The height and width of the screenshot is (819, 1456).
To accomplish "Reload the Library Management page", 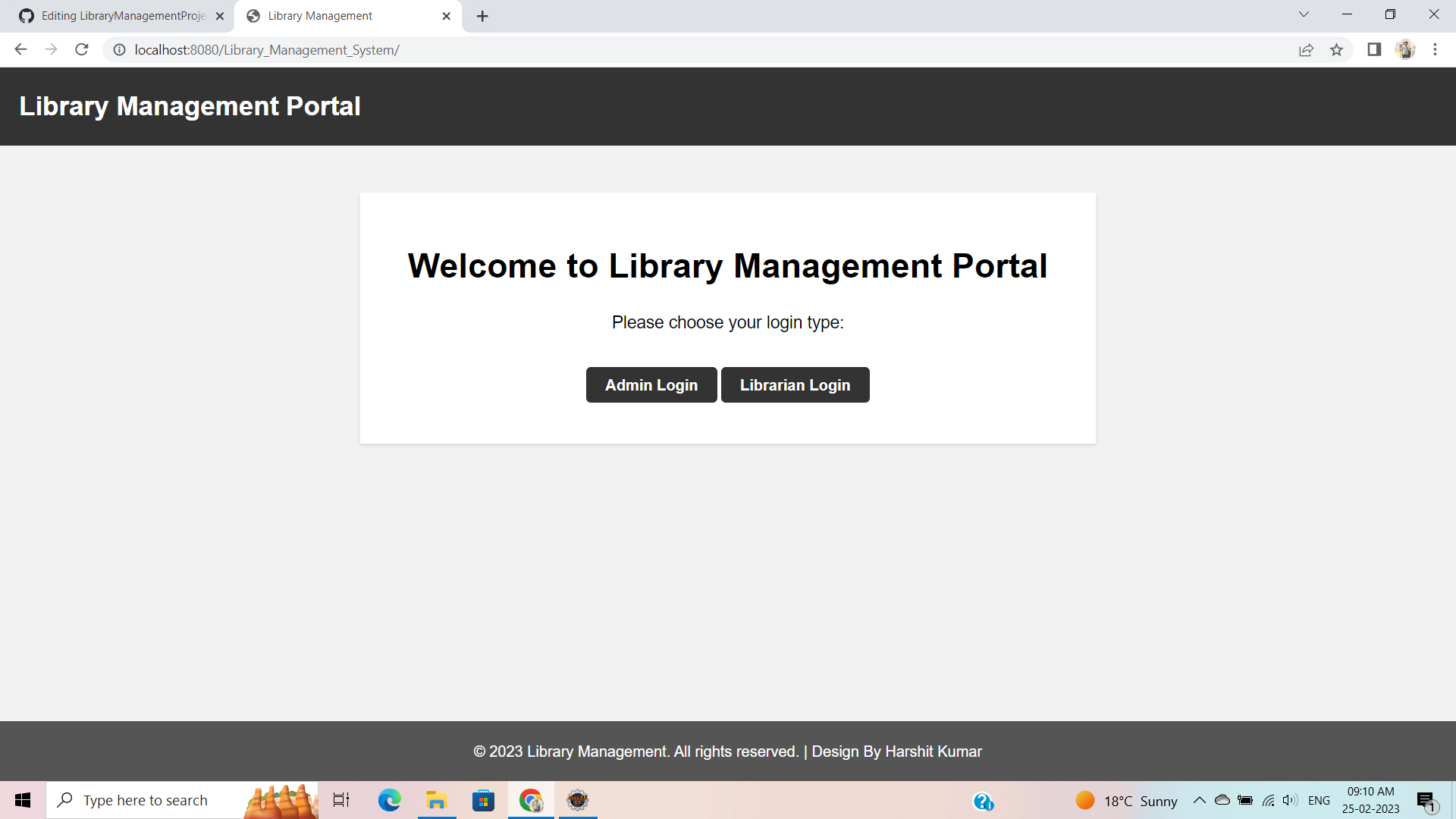I will tap(81, 49).
